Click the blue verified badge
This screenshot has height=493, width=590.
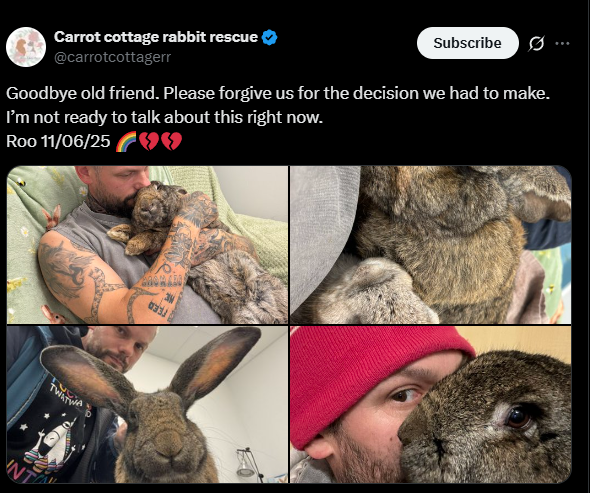(x=269, y=37)
